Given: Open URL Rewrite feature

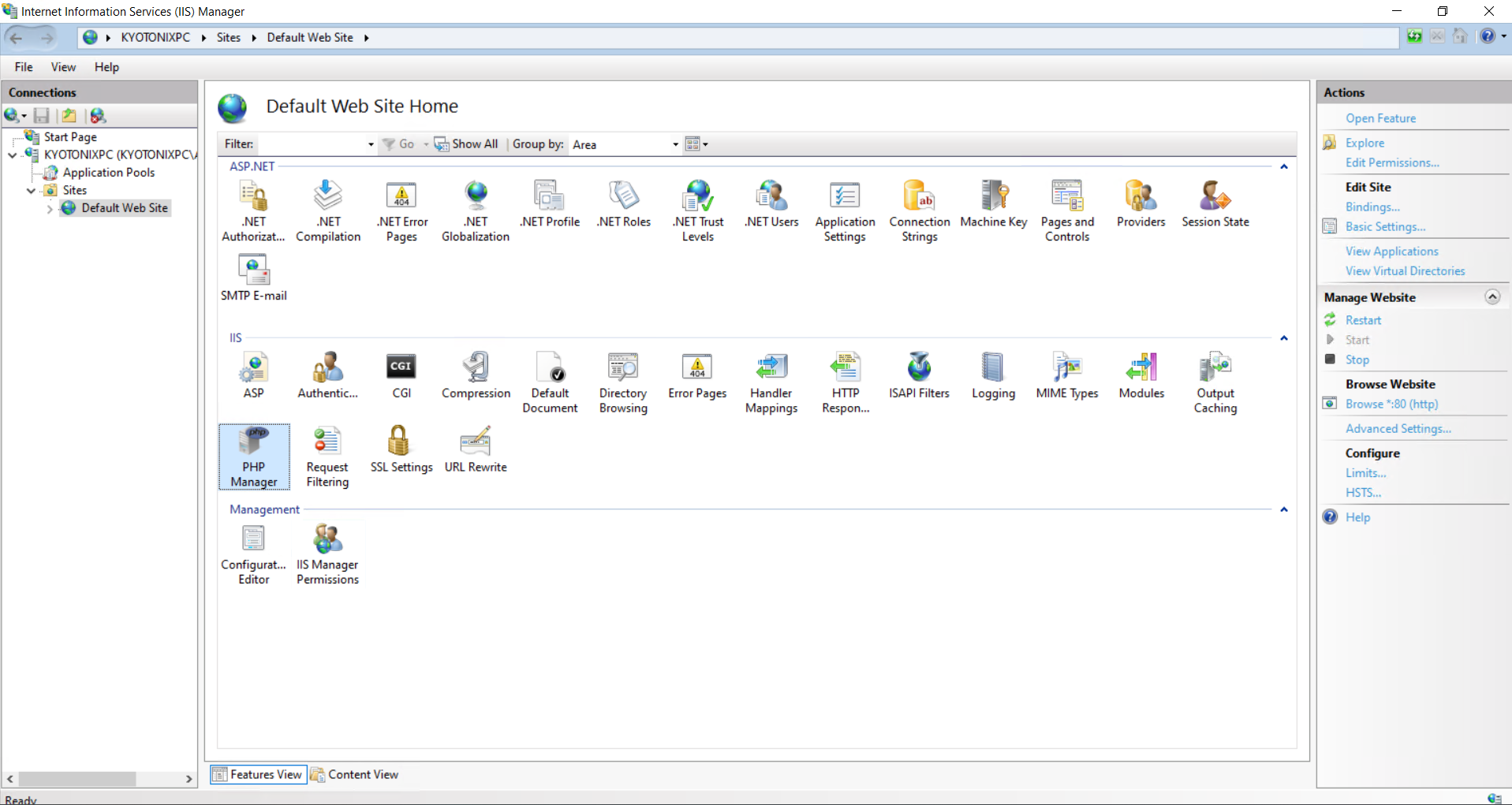Looking at the screenshot, I should (x=476, y=449).
